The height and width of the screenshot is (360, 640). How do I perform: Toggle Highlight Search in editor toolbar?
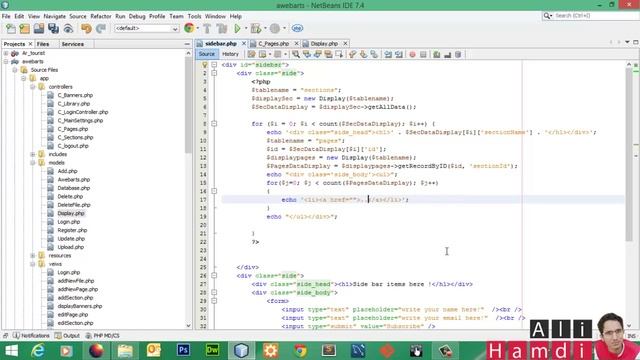click(x=328, y=54)
